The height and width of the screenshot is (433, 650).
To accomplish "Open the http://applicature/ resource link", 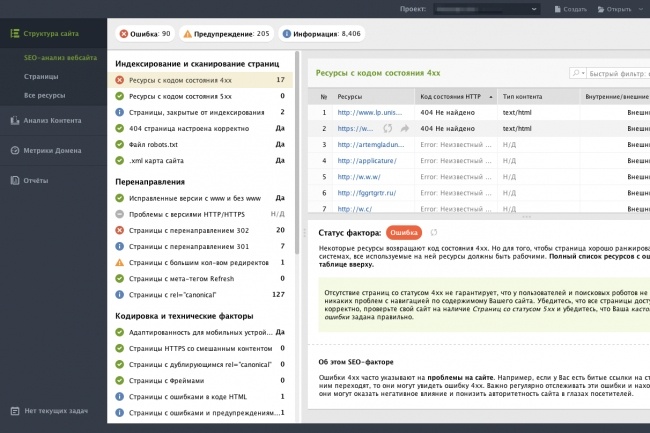I will pos(367,161).
